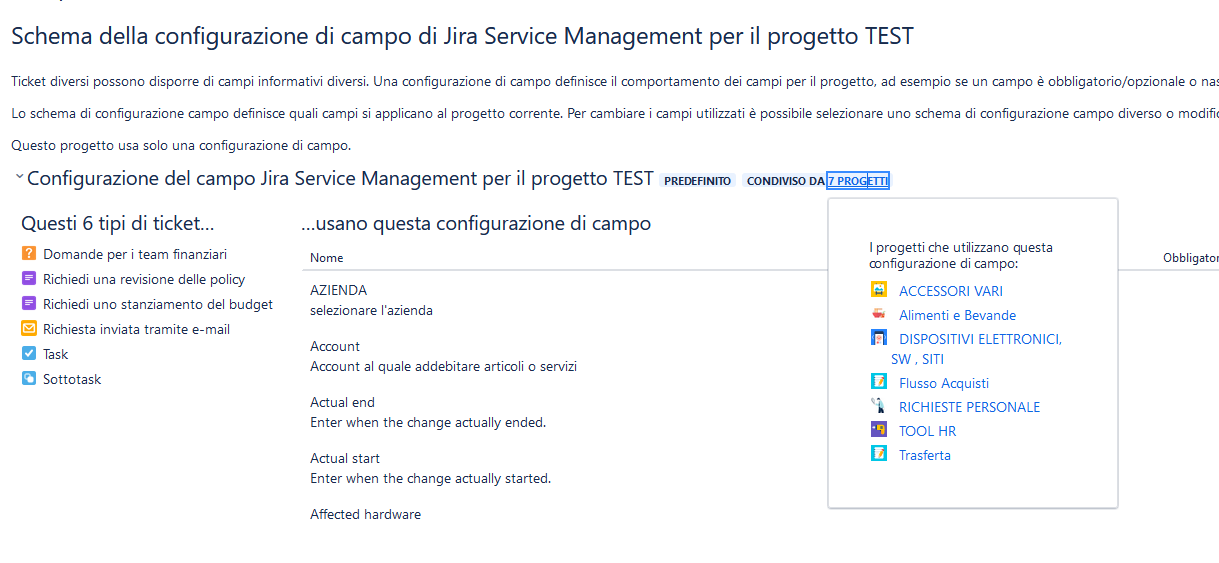Open the Flusso Acquisti project link
Image resolution: width=1219 pixels, height=563 pixels.
click(x=943, y=383)
